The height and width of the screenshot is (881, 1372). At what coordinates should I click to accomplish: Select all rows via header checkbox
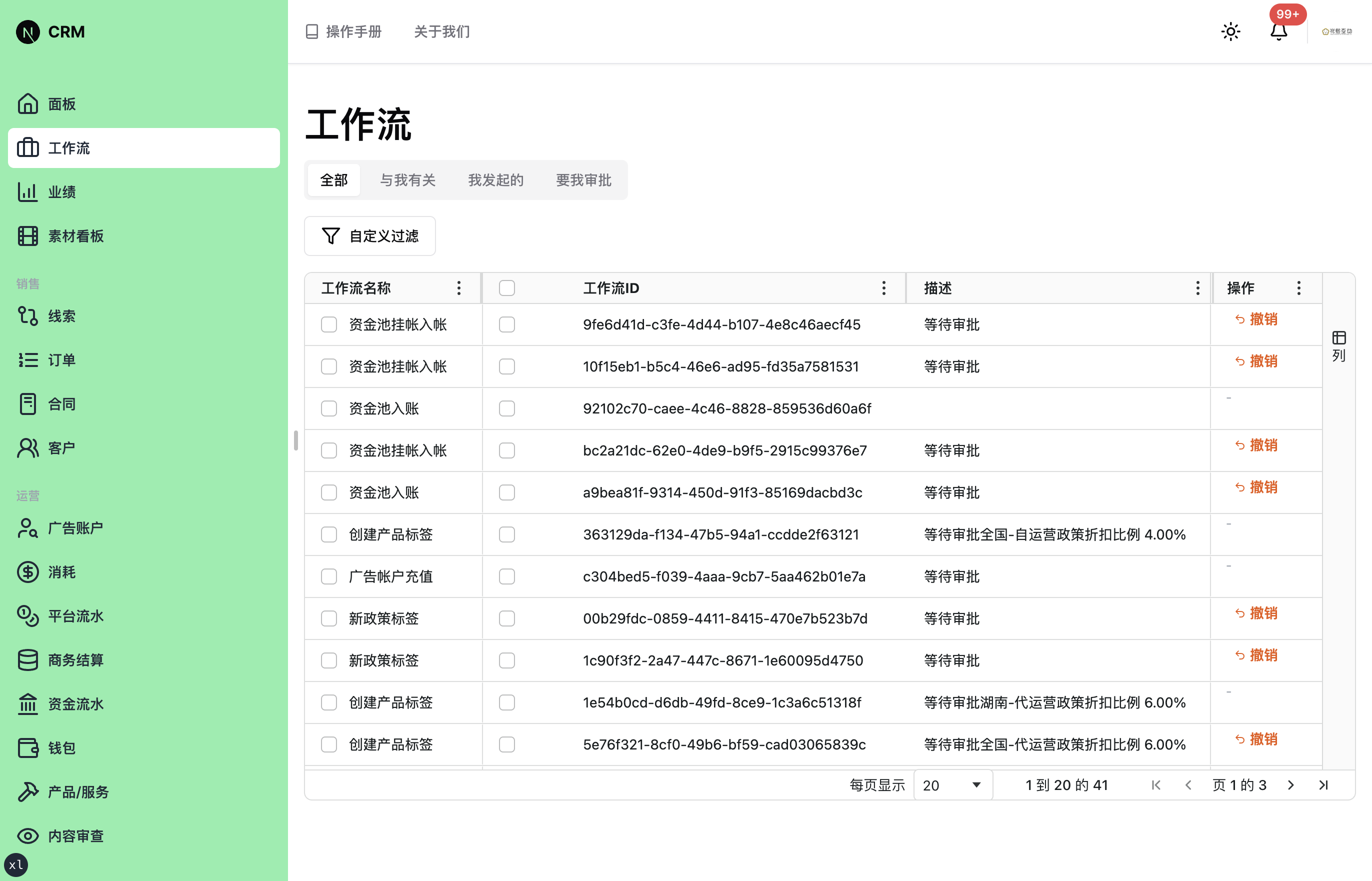point(506,288)
